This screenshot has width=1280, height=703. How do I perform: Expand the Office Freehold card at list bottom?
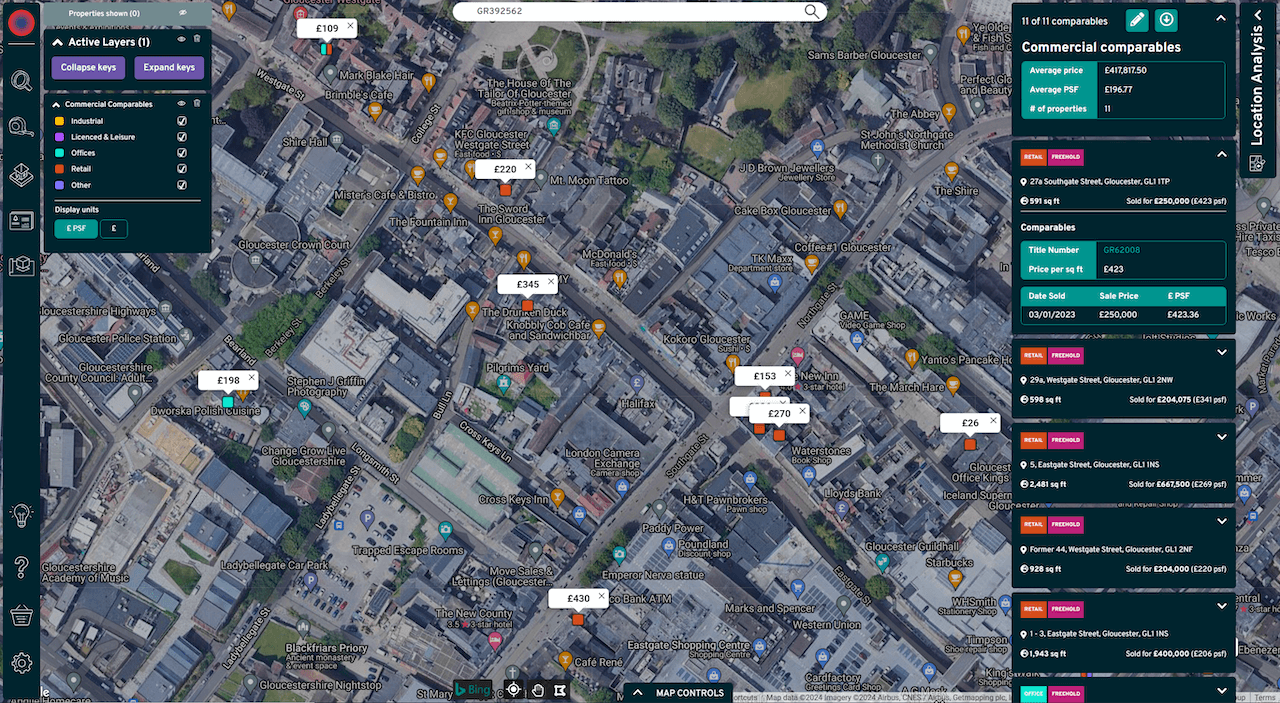tap(1221, 691)
